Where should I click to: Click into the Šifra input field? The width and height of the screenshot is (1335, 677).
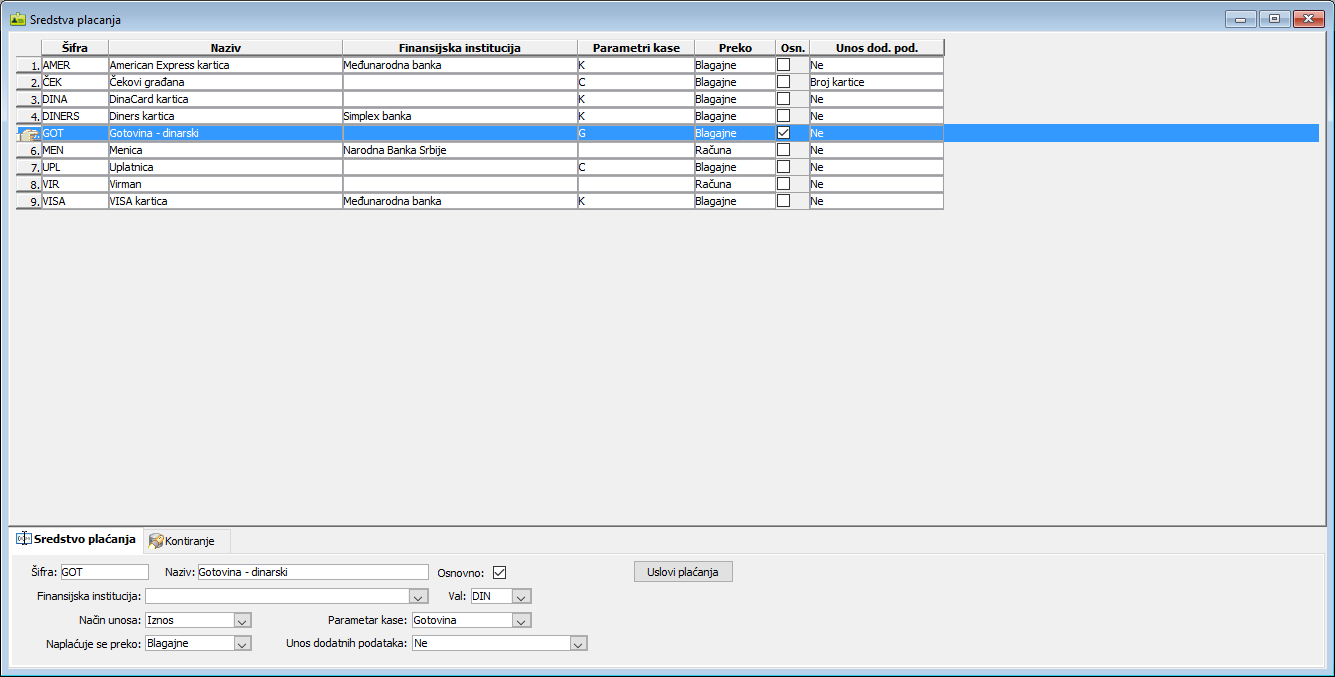[x=104, y=573]
